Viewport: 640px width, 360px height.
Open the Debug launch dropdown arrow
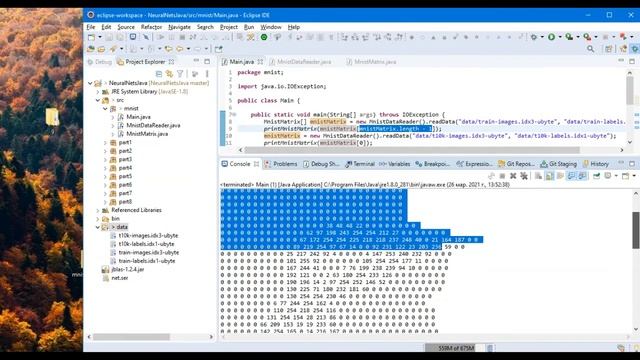coord(542,37)
